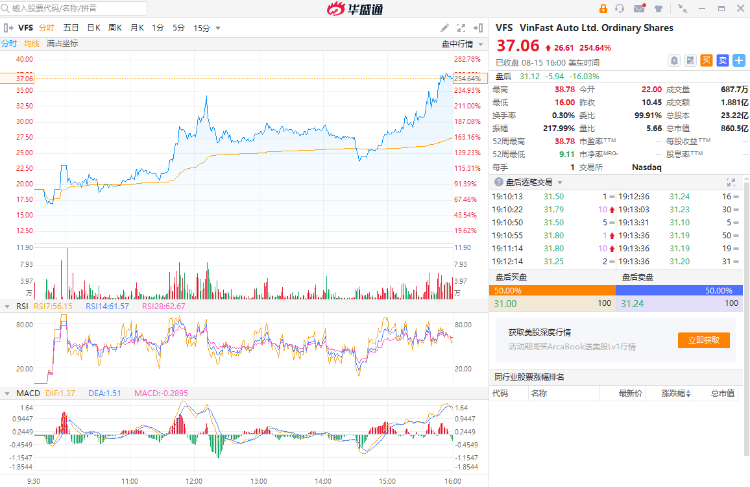Toggle 满占坐标 full coordinates option
Screen dimensions: 750x487
(x=62, y=44)
